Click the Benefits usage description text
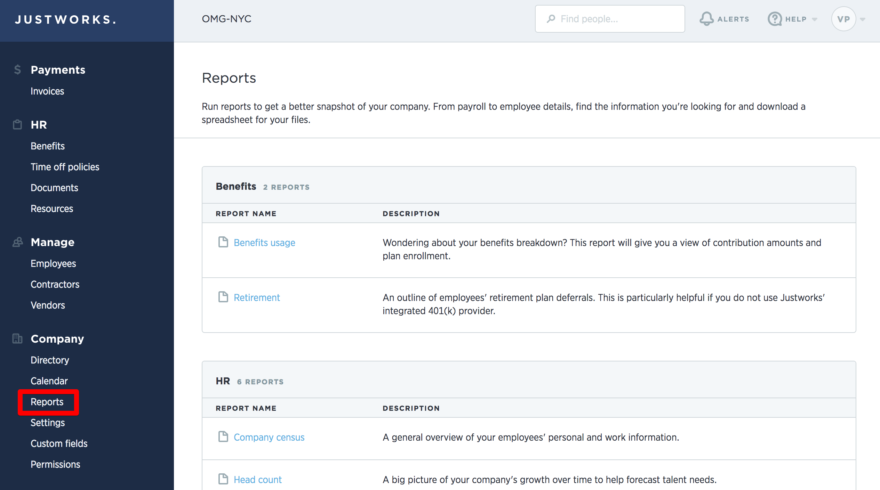880x490 pixels. 602,249
